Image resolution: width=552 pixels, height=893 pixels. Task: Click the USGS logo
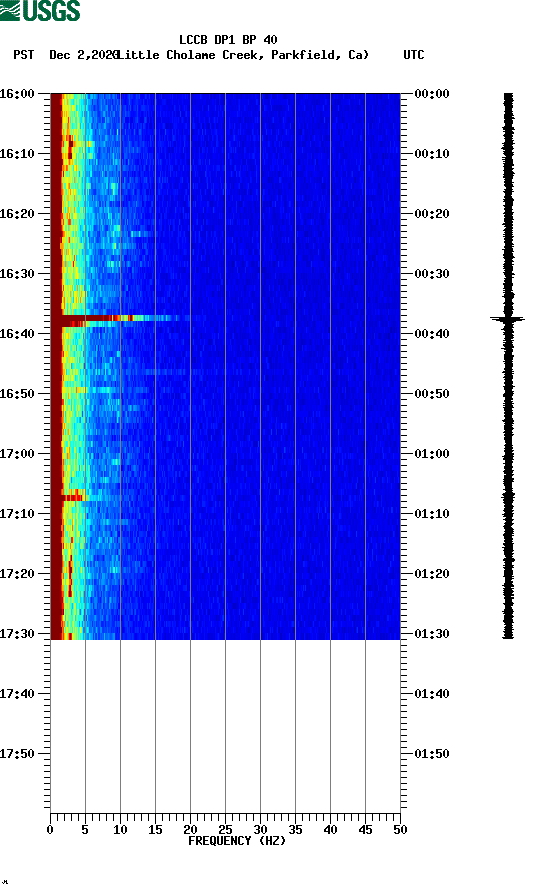pyautogui.click(x=40, y=10)
